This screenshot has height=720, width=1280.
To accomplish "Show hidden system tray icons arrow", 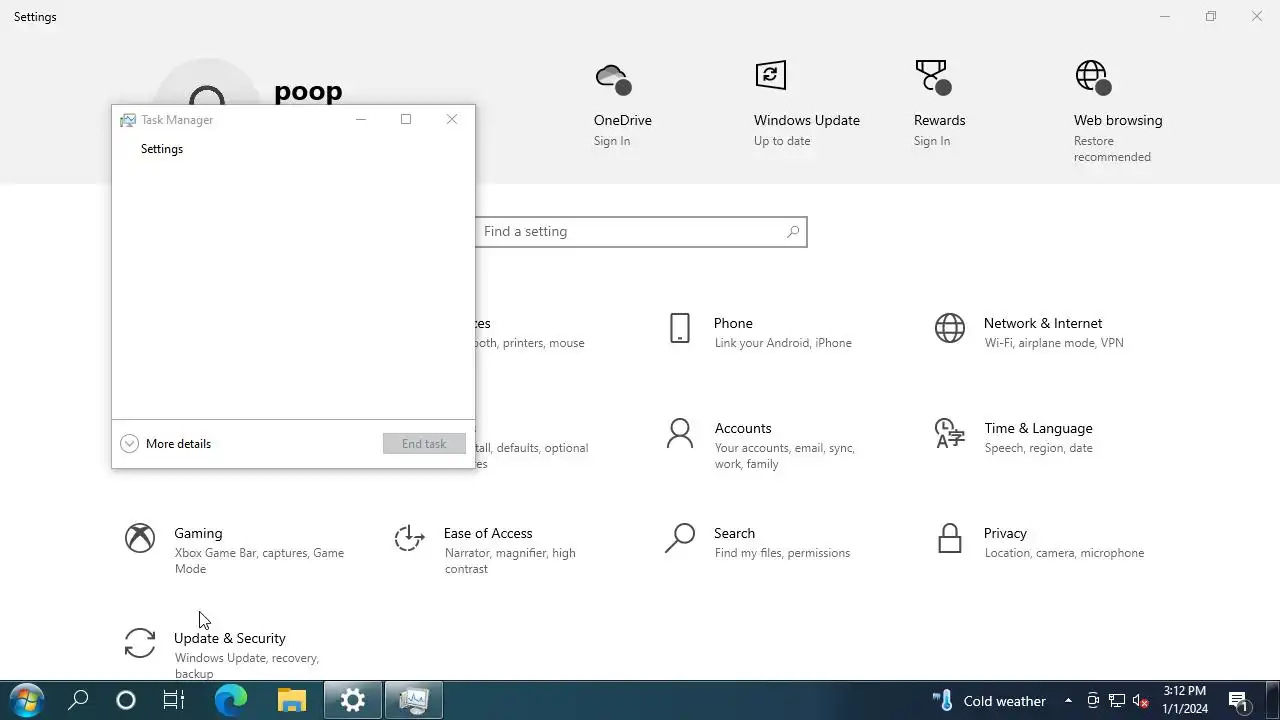I will [x=1068, y=701].
